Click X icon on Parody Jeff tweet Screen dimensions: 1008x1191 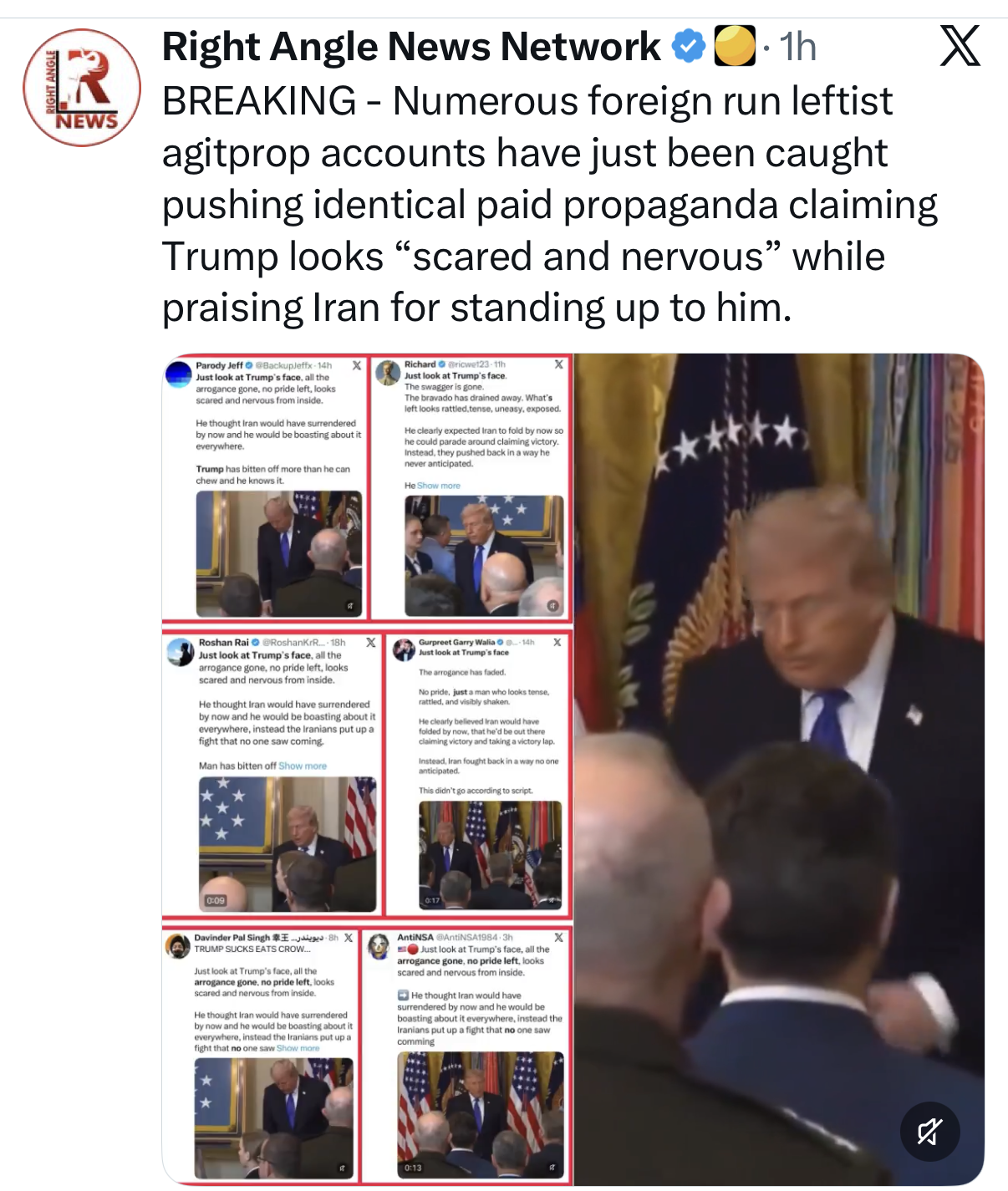[x=357, y=365]
